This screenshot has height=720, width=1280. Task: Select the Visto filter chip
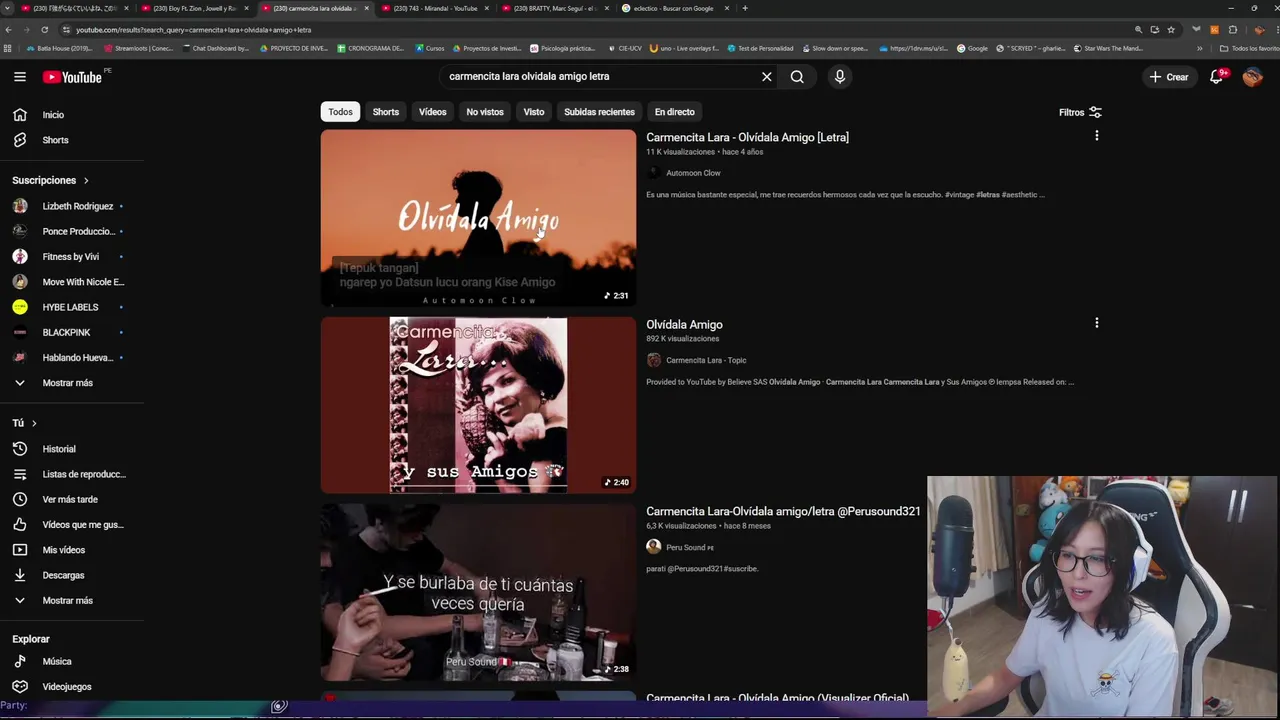[x=534, y=112]
